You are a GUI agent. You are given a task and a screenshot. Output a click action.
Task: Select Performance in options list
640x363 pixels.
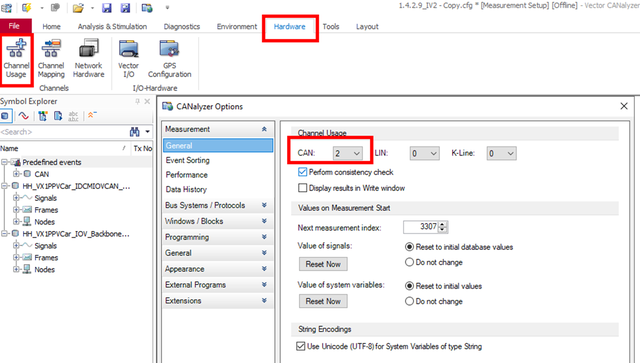(218, 175)
